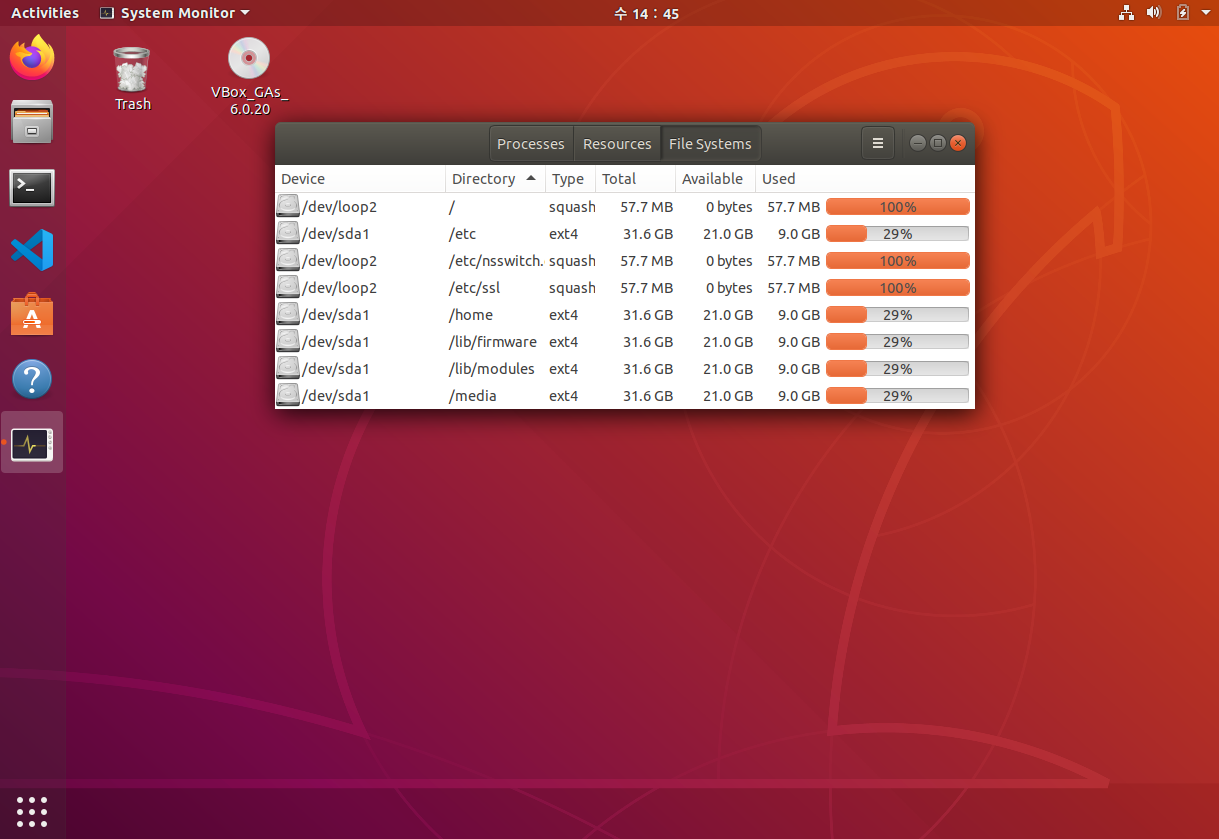The width and height of the screenshot is (1219, 839).
Task: Click 31.6 GB total in /media row
Action: tap(648, 396)
